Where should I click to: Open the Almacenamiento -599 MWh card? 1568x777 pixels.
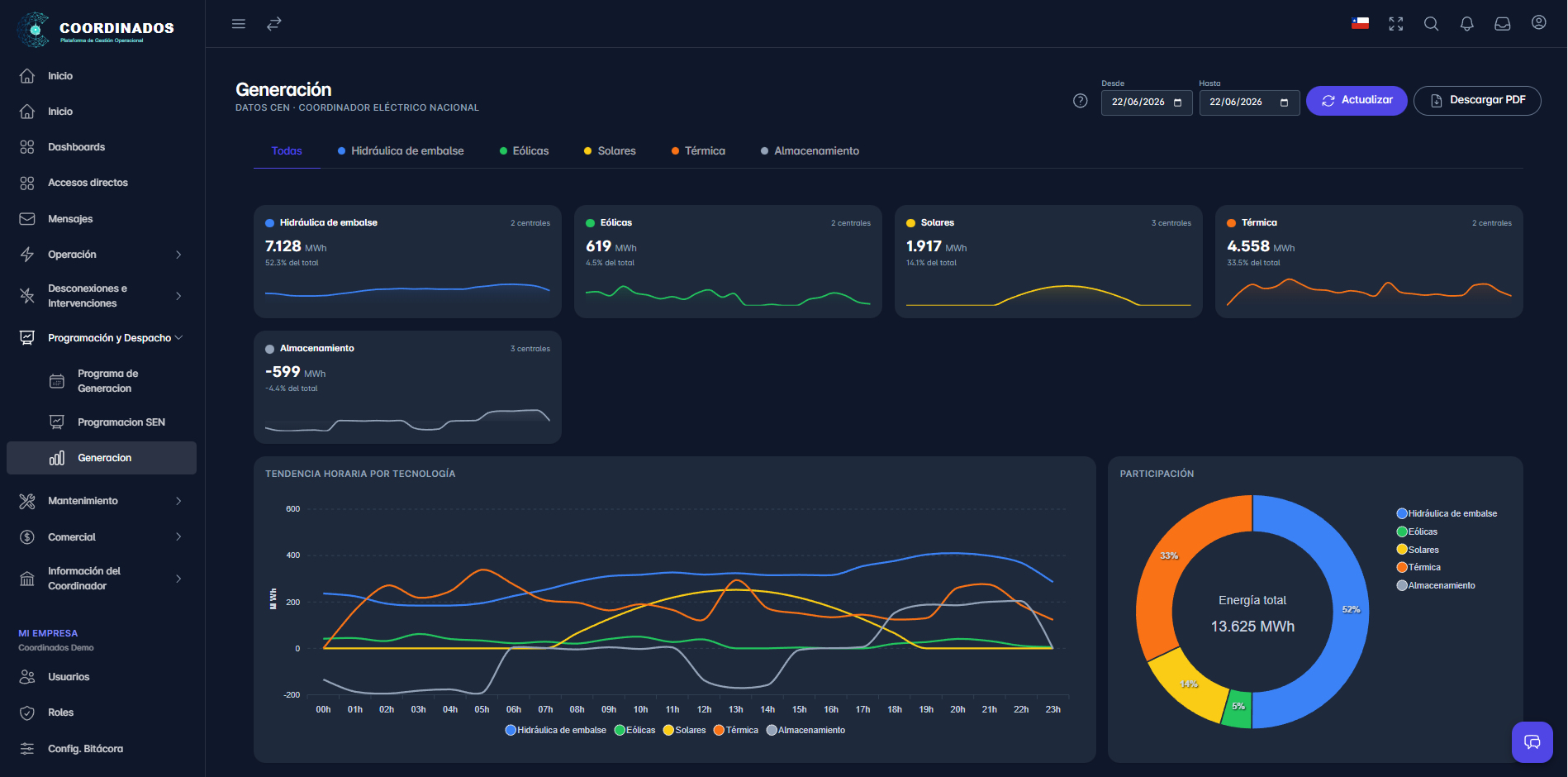407,387
